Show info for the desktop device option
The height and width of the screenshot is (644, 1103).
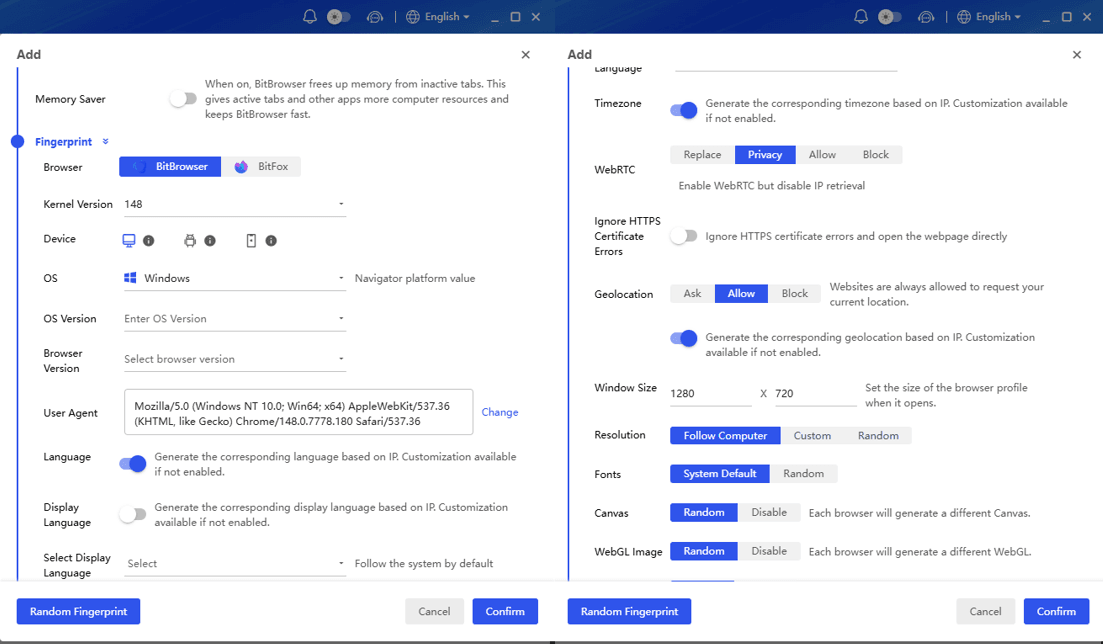[148, 241]
